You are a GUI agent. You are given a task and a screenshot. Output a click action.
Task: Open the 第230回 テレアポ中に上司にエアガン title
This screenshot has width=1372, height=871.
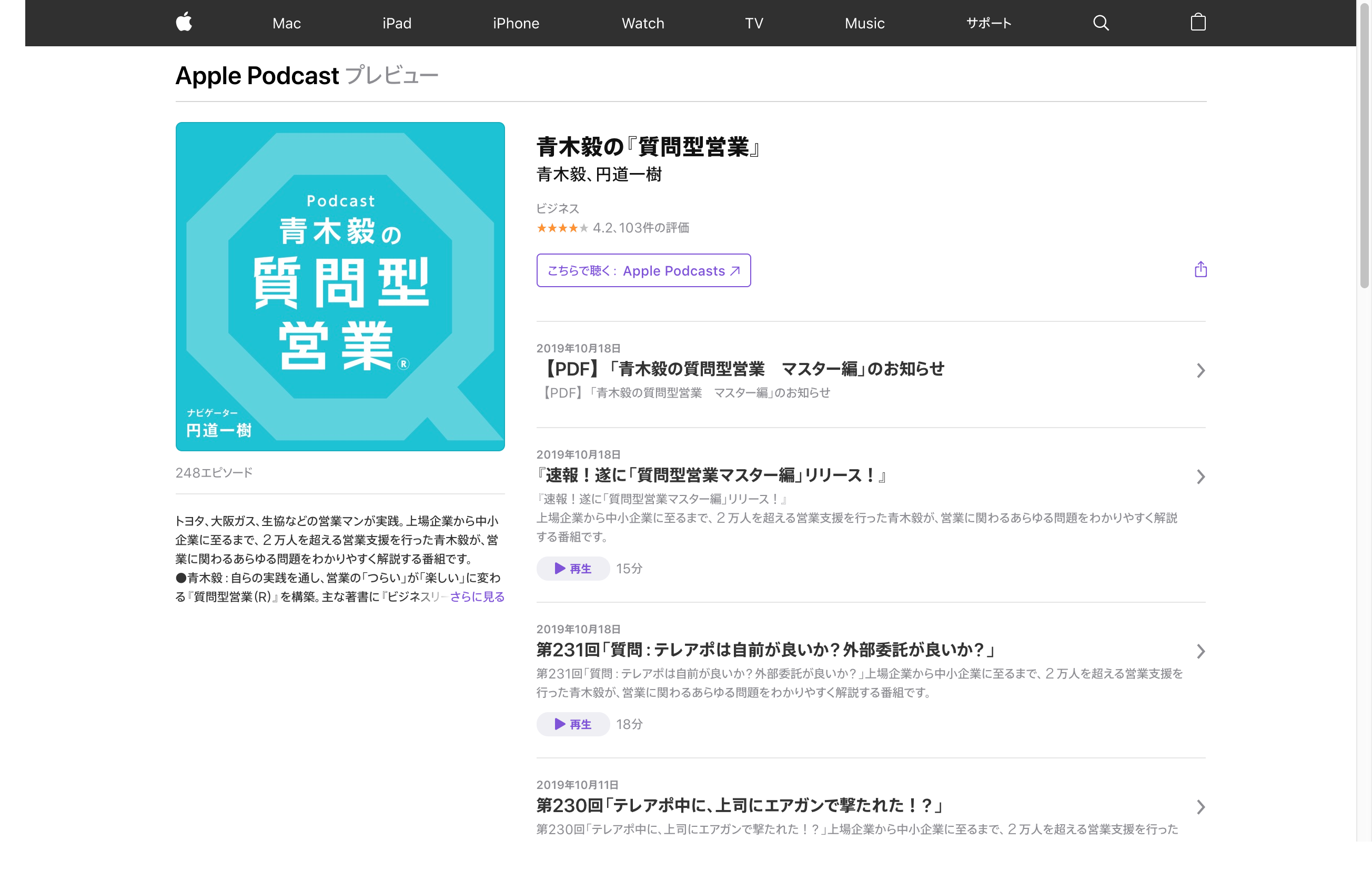pyautogui.click(x=739, y=805)
